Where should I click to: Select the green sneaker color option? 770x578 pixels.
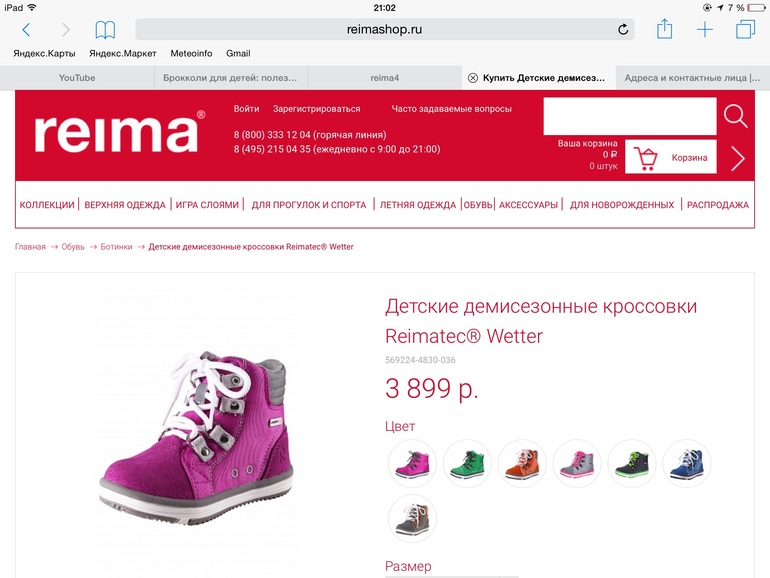467,463
